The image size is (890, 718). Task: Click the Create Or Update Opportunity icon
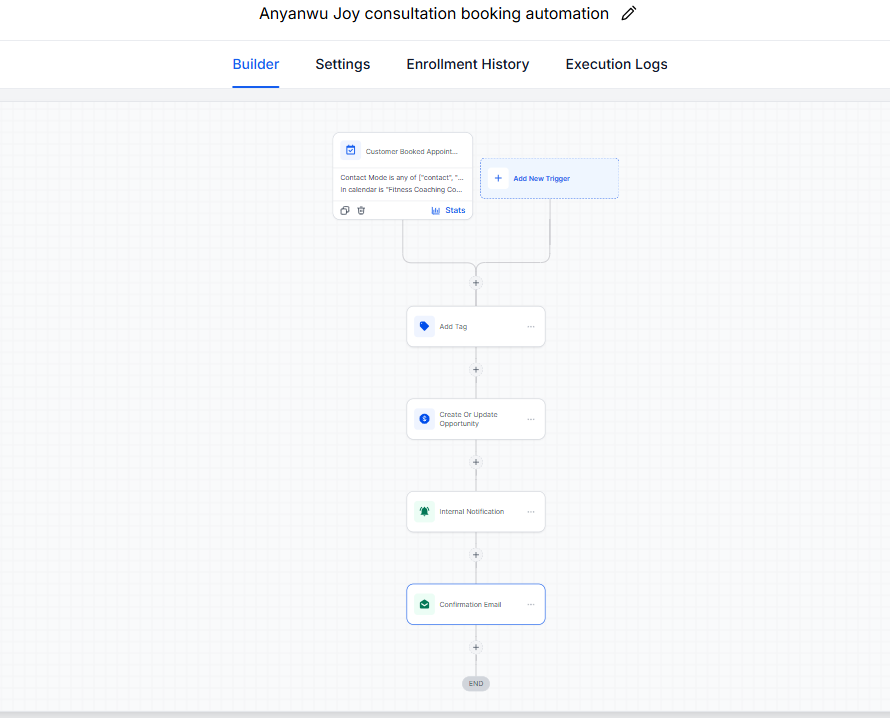(424, 419)
